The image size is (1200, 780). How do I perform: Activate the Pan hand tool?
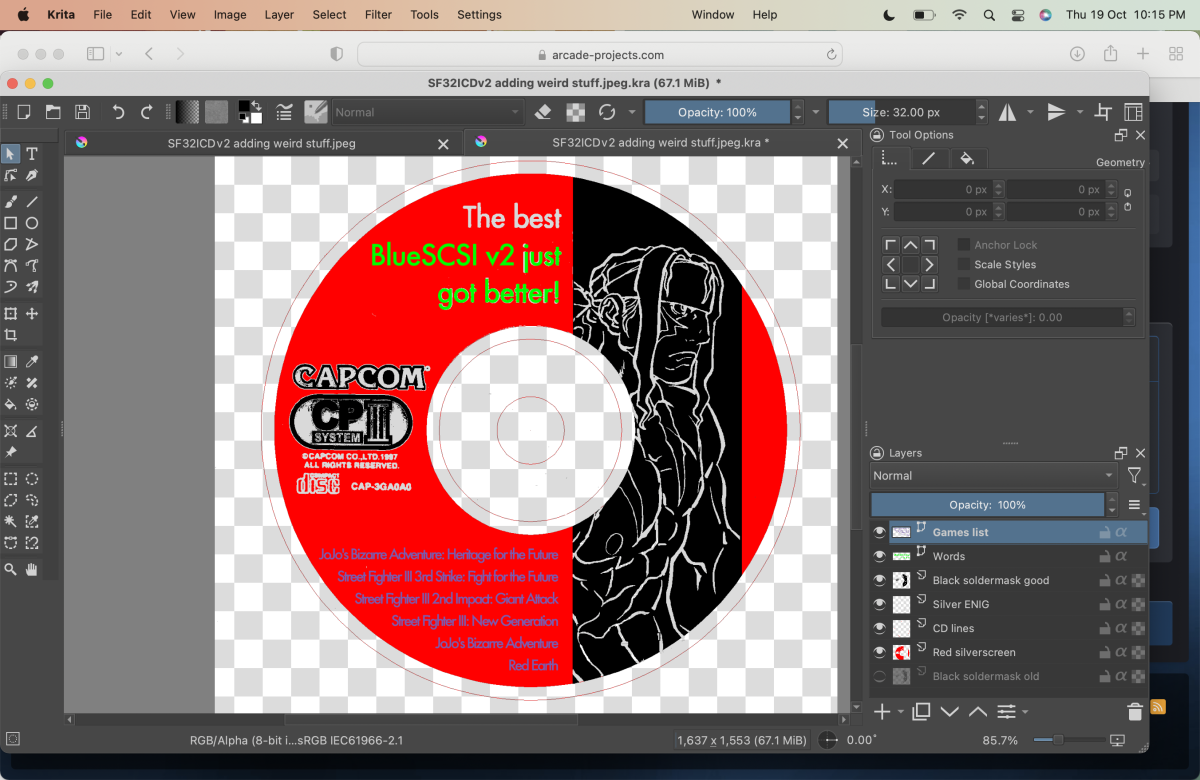32,569
